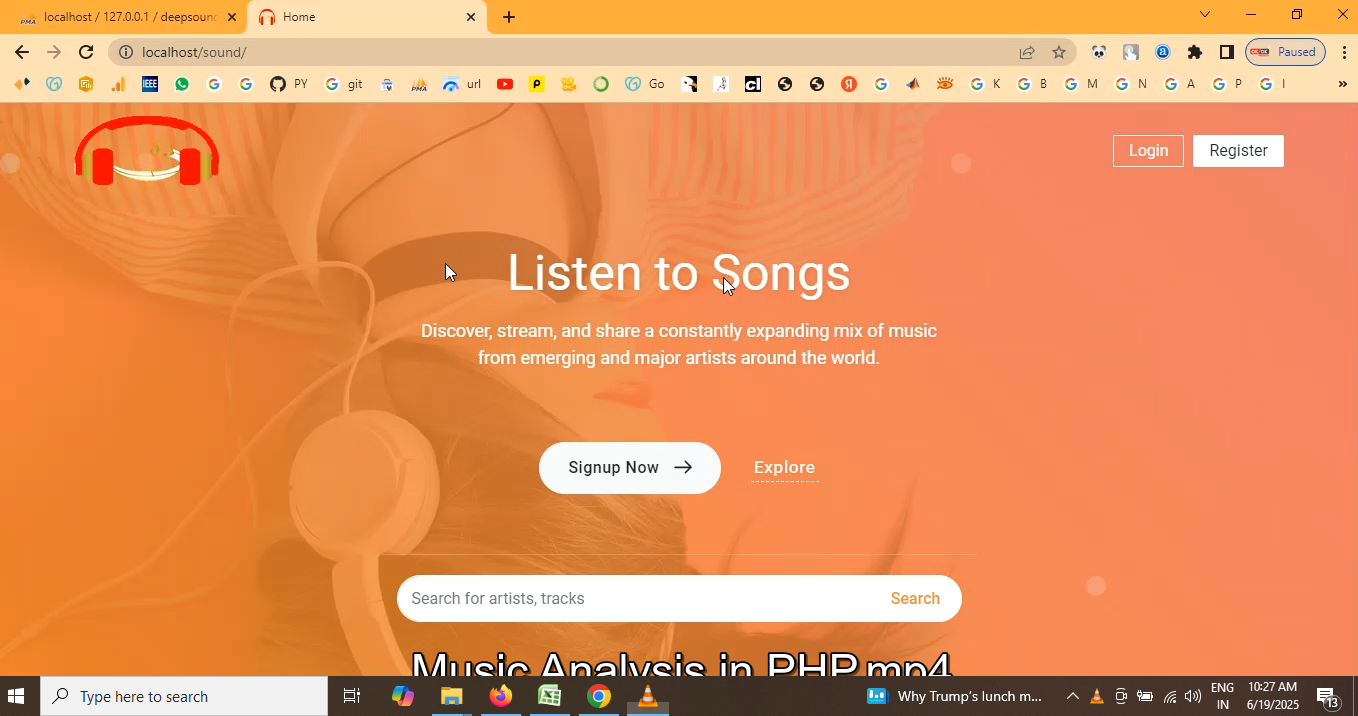Click the Signup Now button

point(629,468)
